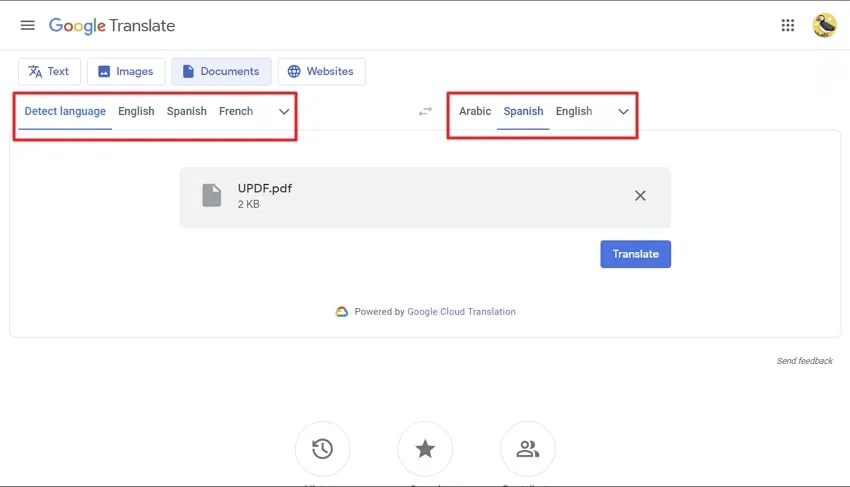Open translation History
The image size is (850, 487).
click(x=323, y=449)
